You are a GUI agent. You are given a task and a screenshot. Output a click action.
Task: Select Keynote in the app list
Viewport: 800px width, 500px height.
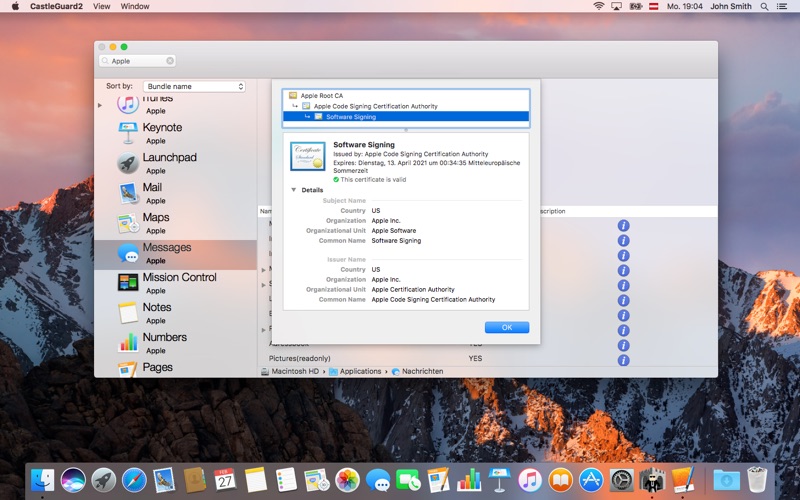(175, 133)
